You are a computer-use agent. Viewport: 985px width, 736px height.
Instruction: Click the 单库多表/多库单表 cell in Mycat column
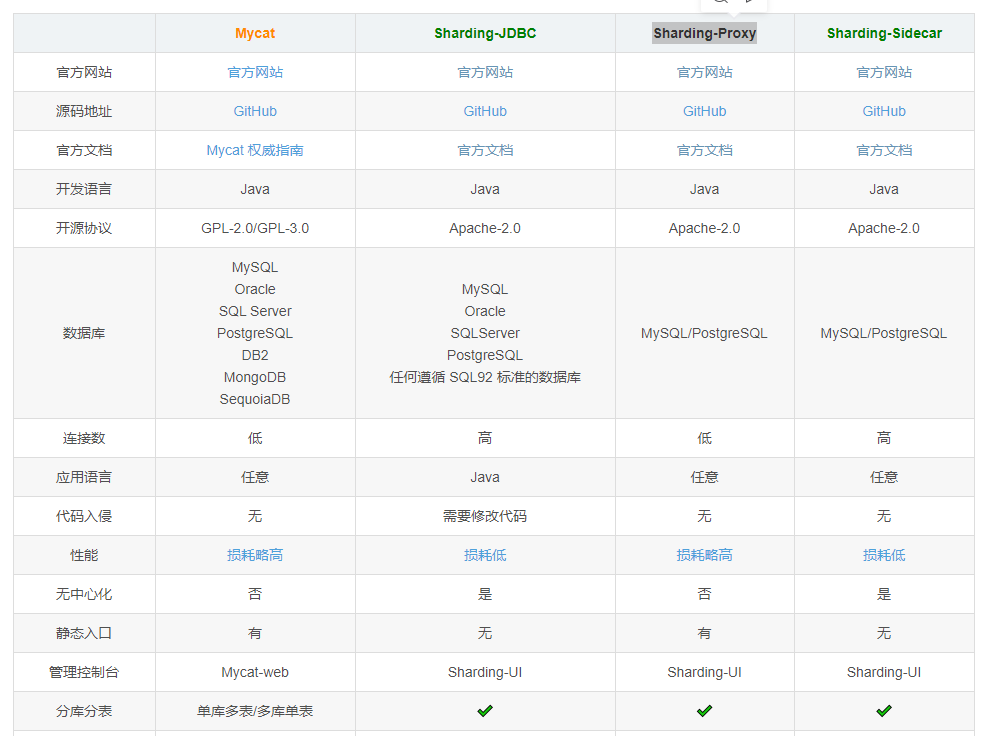click(x=255, y=711)
